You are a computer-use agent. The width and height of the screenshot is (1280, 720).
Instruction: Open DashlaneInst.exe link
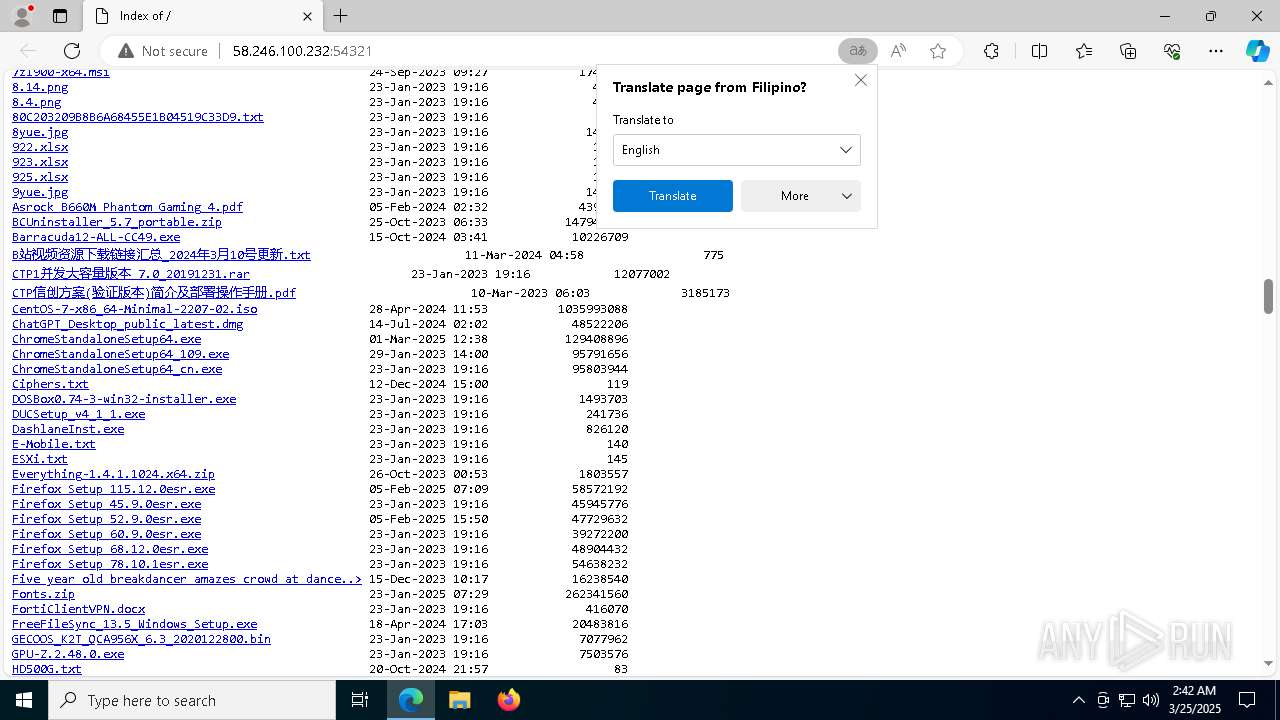point(68,429)
